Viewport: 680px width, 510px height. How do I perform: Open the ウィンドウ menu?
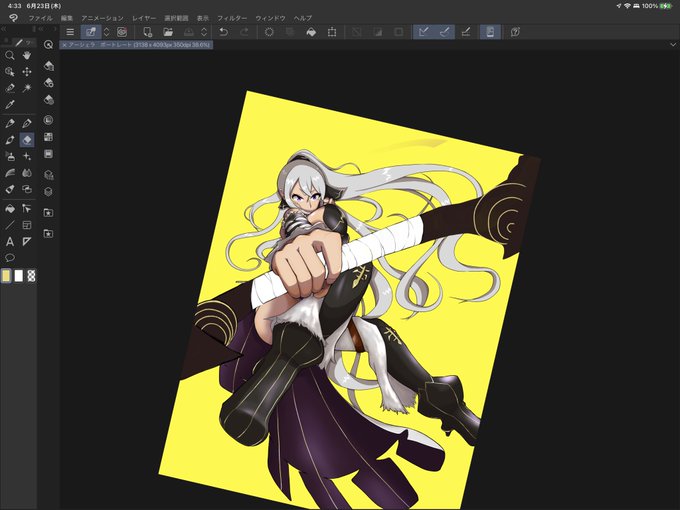270,18
